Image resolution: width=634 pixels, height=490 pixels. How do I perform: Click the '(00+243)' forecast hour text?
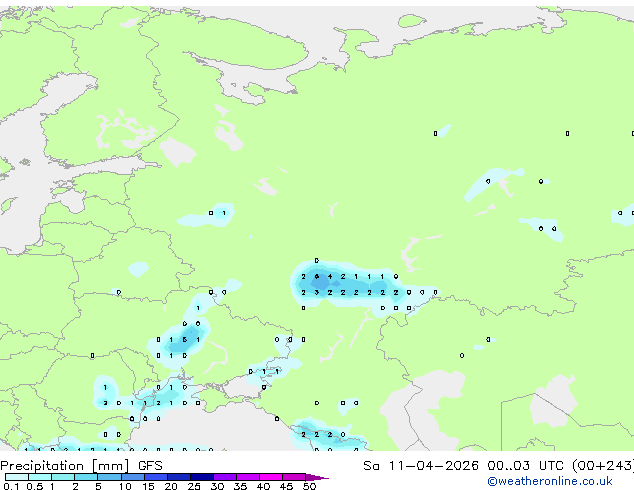[x=602, y=465]
